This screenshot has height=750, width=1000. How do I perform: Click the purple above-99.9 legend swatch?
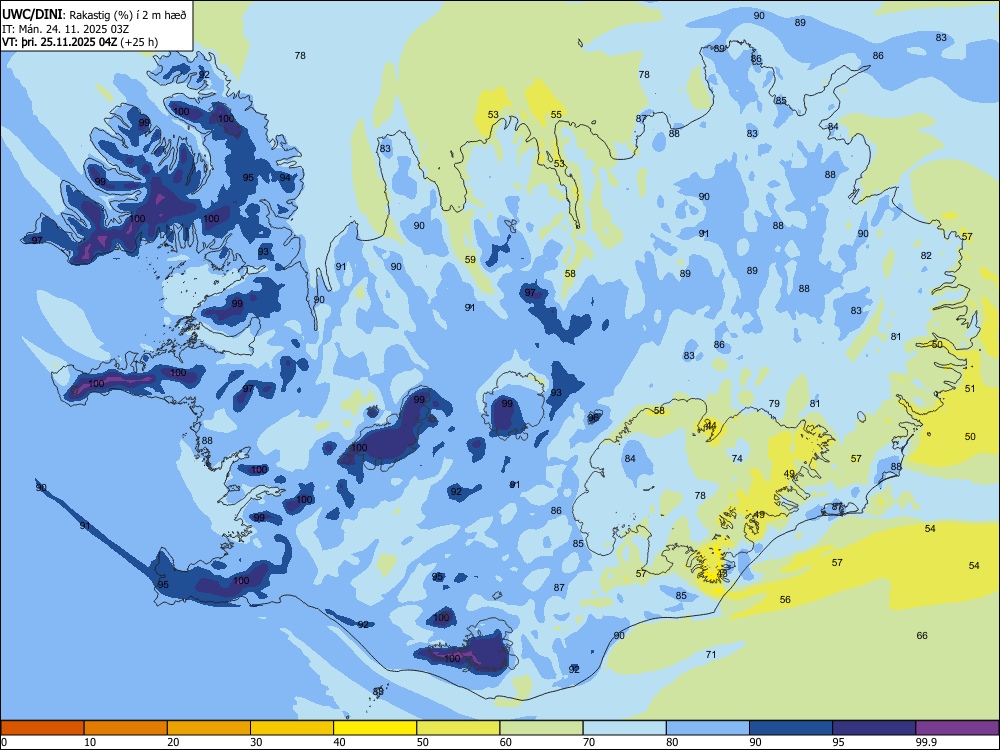click(957, 728)
